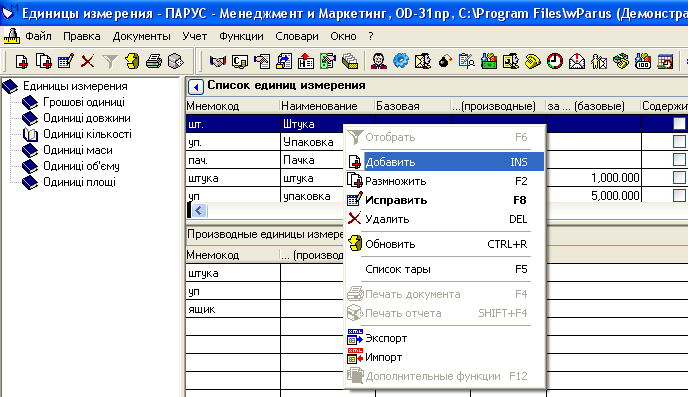This screenshot has width=688, height=397.
Task: Collapse the tree panel with blue arrow button
Action: click(x=196, y=87)
